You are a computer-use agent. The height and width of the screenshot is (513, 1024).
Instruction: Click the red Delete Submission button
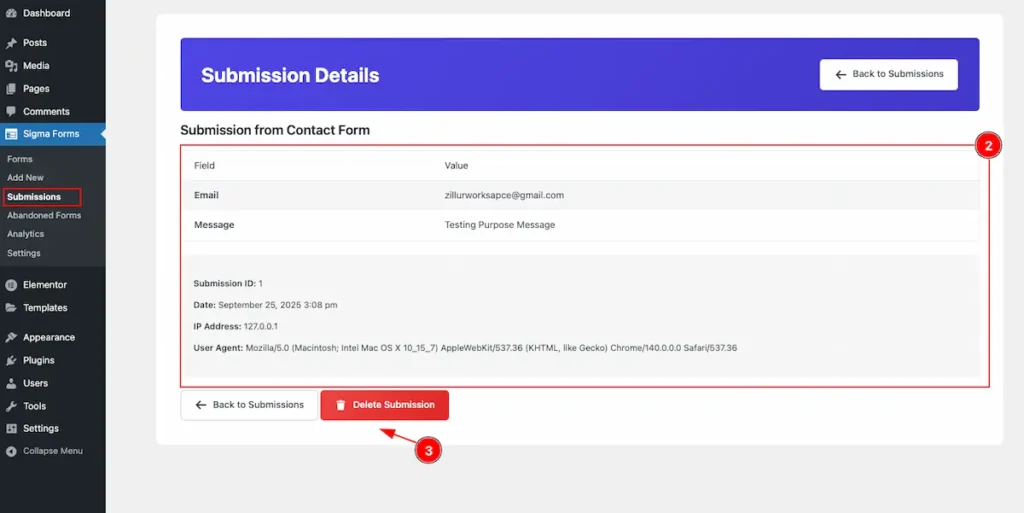pos(385,405)
